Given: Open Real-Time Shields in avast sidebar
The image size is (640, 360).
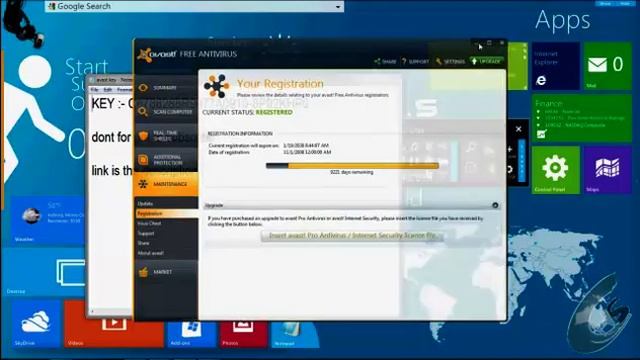Looking at the screenshot, I should [166, 136].
